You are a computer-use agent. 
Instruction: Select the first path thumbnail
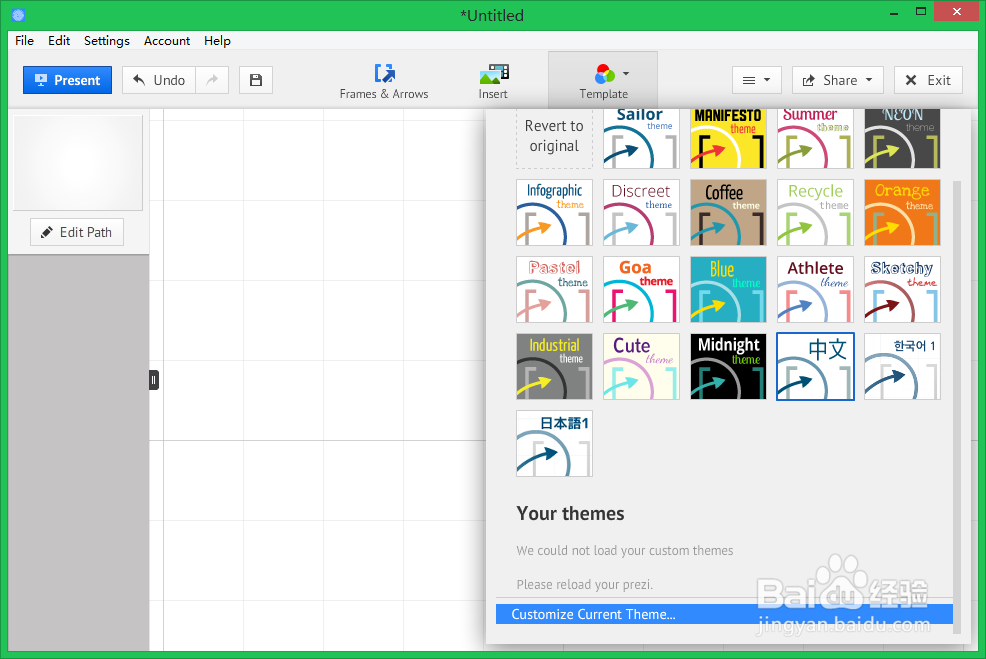tap(78, 162)
